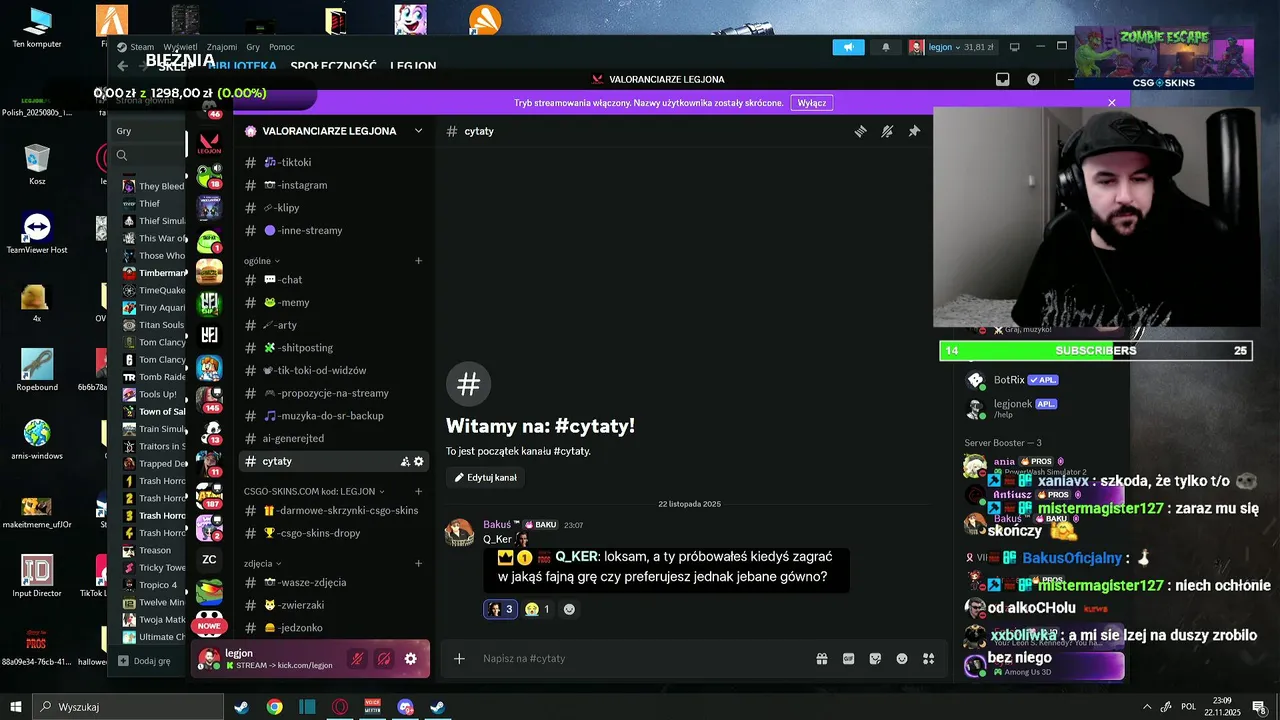Open the -chat channel
Screen dimensions: 1280x720
(335, 280)
